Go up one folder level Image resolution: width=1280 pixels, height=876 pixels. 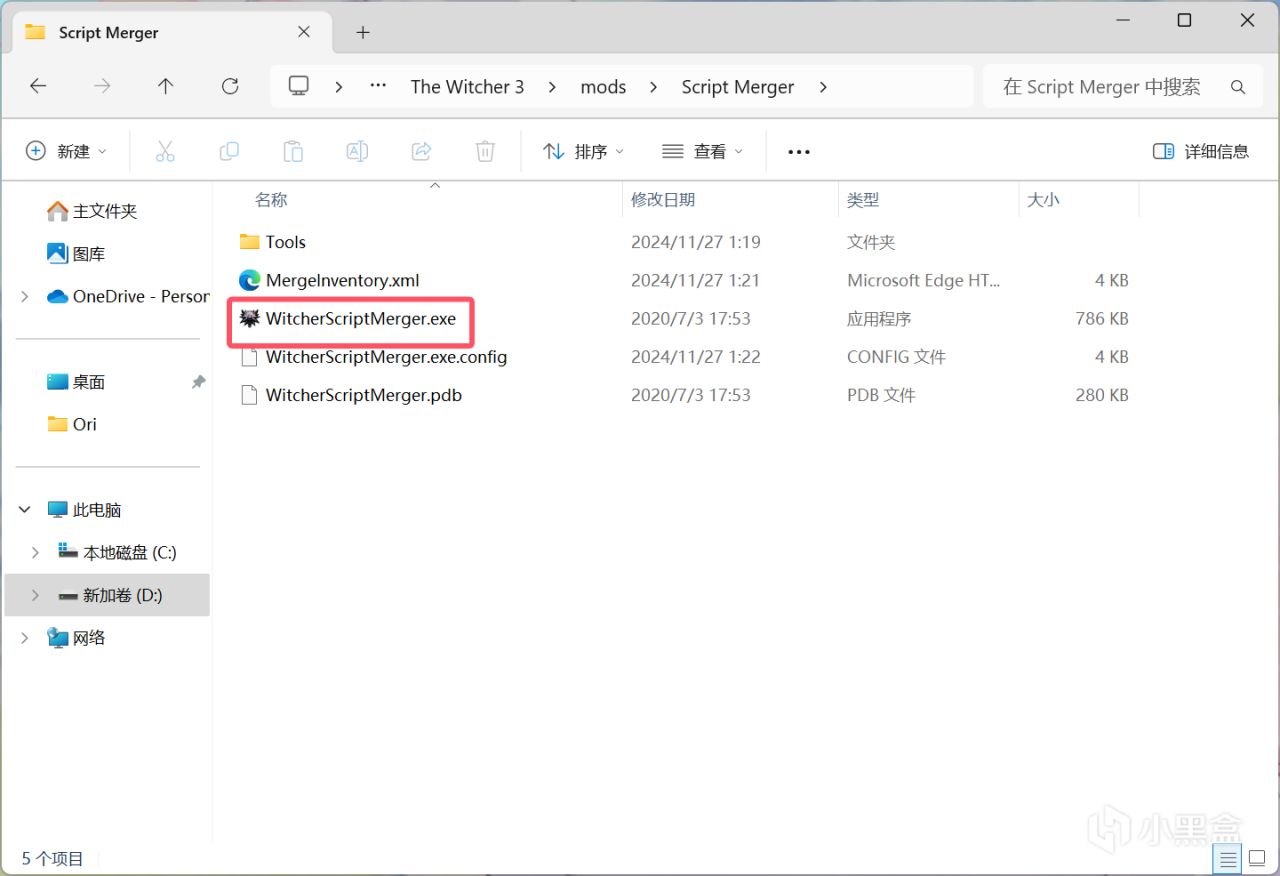[166, 87]
